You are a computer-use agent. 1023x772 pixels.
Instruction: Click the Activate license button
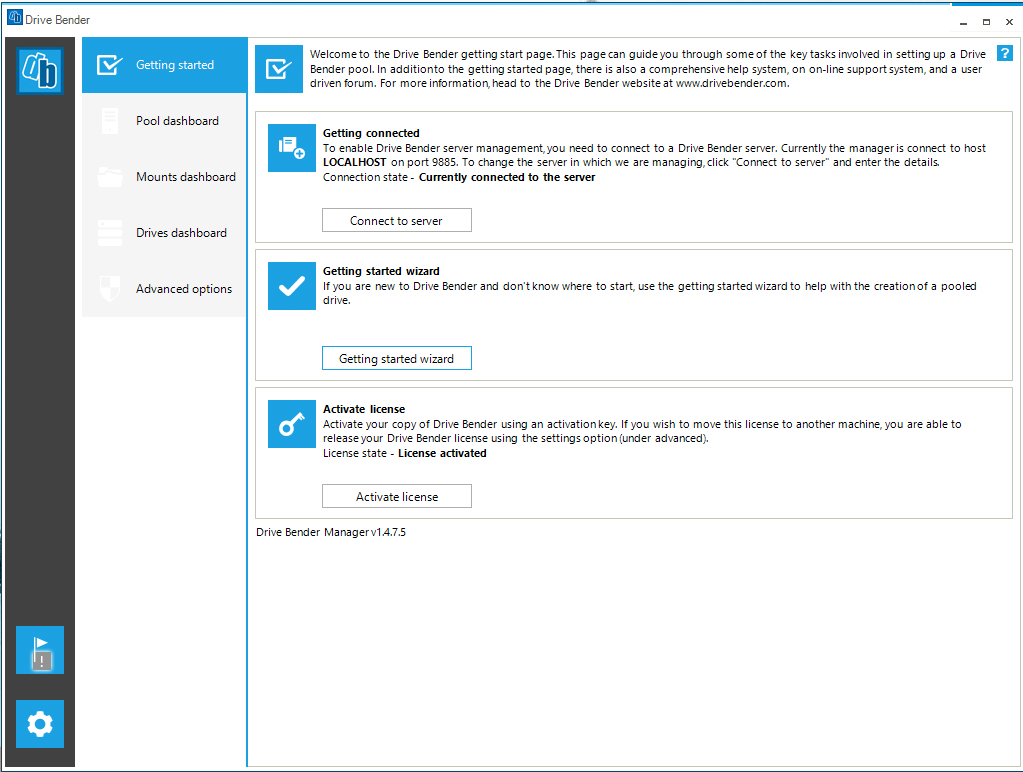pyautogui.click(x=397, y=497)
